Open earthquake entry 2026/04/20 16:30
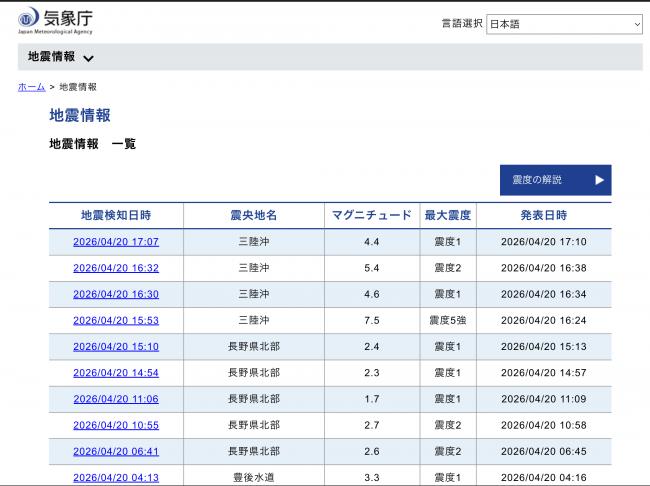This screenshot has width=650, height=486. (x=116, y=294)
